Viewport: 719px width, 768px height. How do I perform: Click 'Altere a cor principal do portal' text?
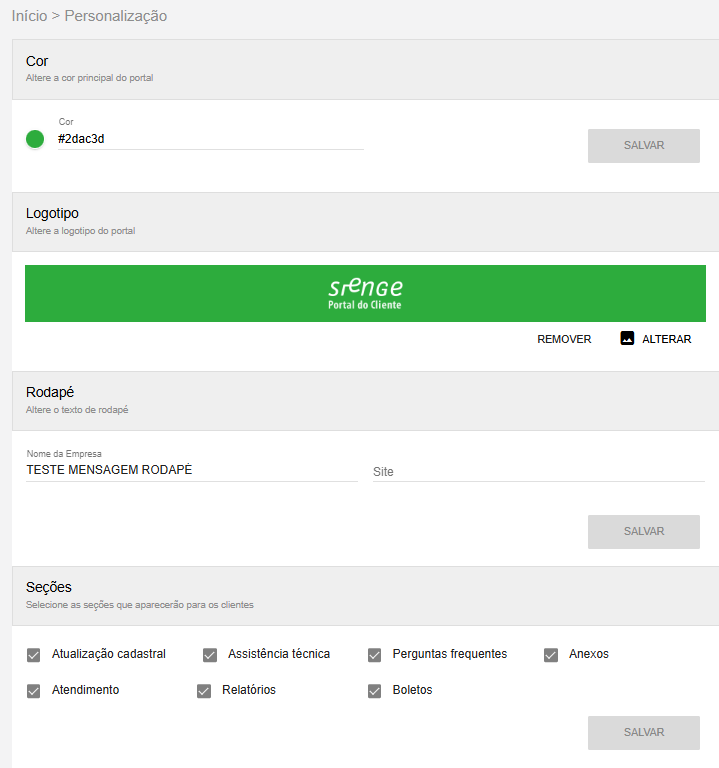click(90, 78)
